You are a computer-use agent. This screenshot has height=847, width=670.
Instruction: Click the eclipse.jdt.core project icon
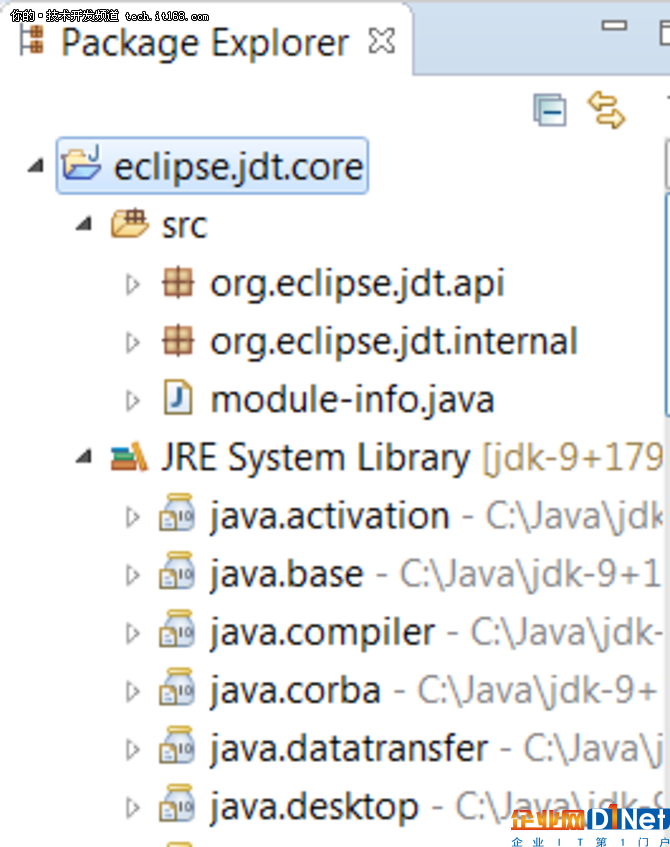click(81, 163)
